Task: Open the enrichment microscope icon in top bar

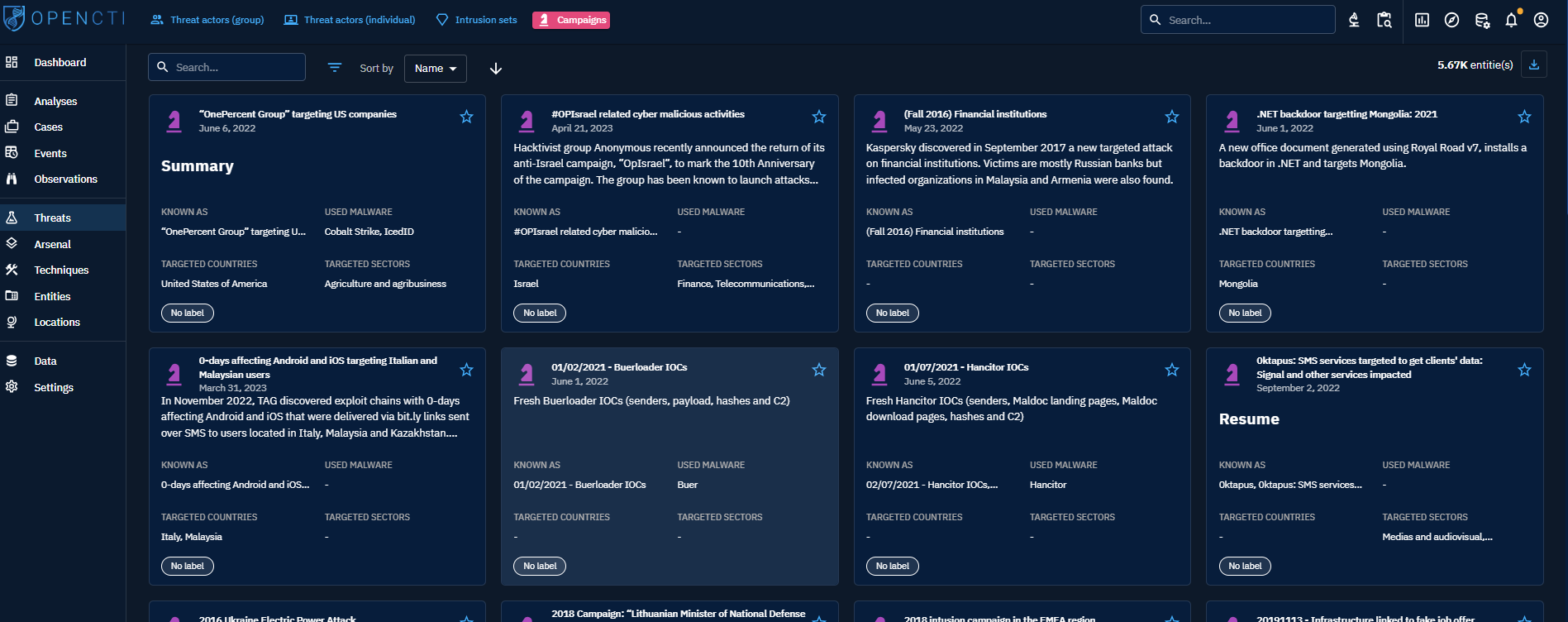Action: [1354, 20]
